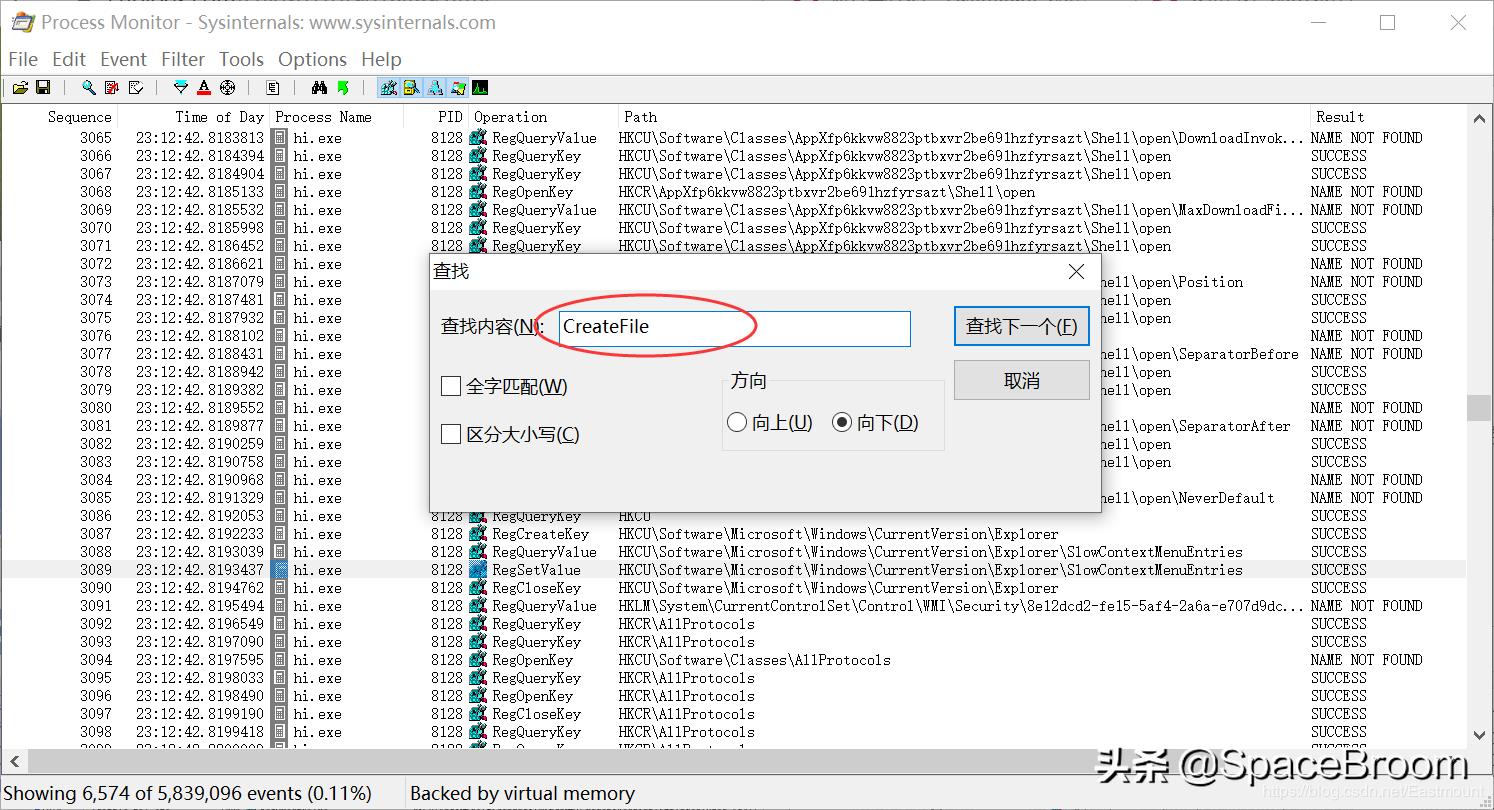This screenshot has height=810, width=1494.
Task: Click the 查找内容 text field containing CreateFile
Action: click(x=734, y=327)
